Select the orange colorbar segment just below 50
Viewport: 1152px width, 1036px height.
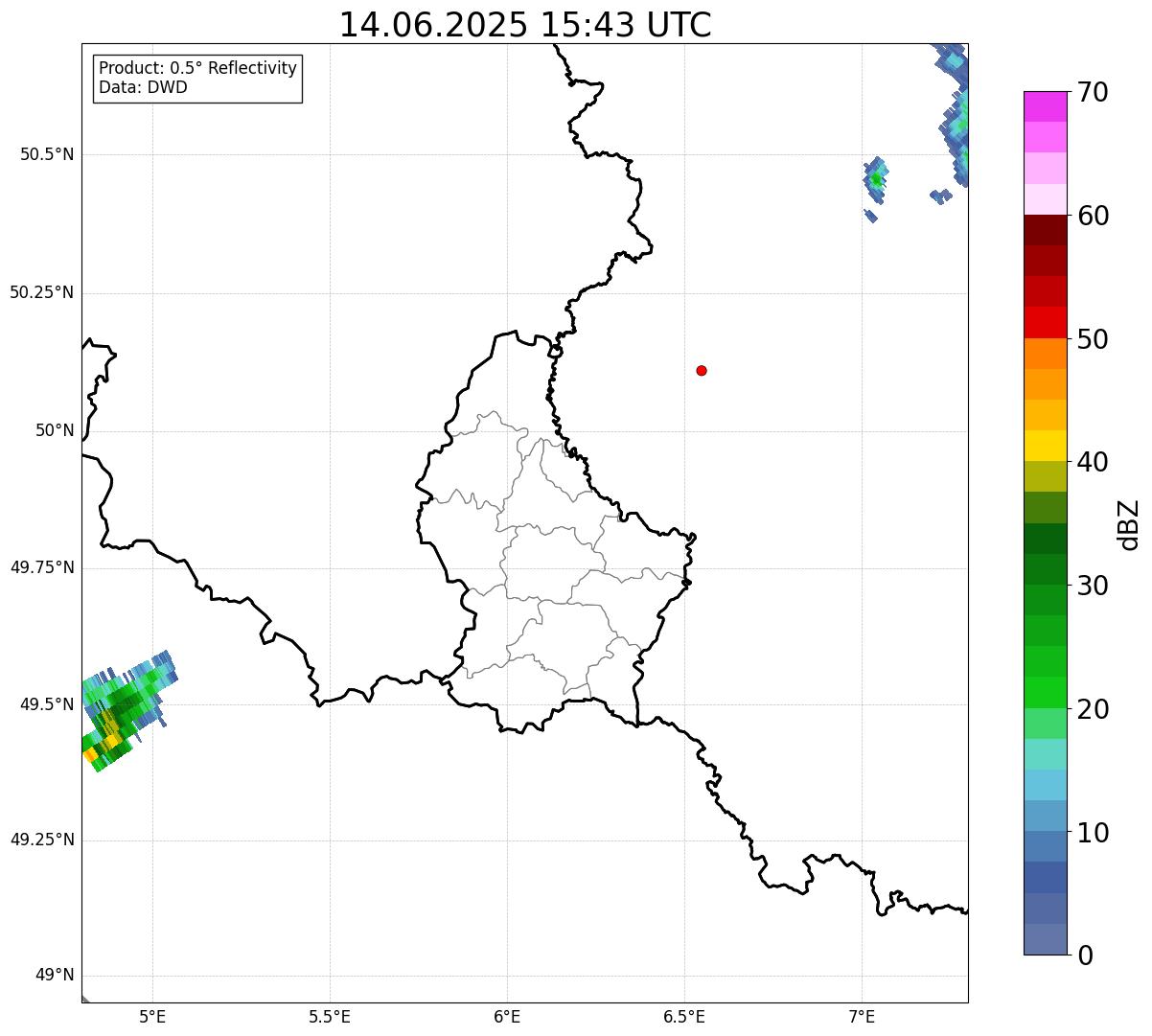(1045, 354)
